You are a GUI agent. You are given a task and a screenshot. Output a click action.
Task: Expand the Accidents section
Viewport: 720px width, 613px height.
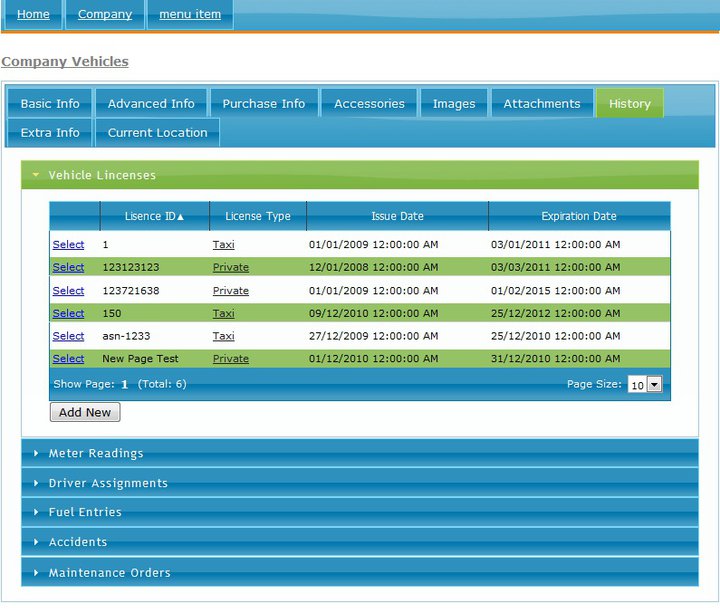tap(360, 542)
